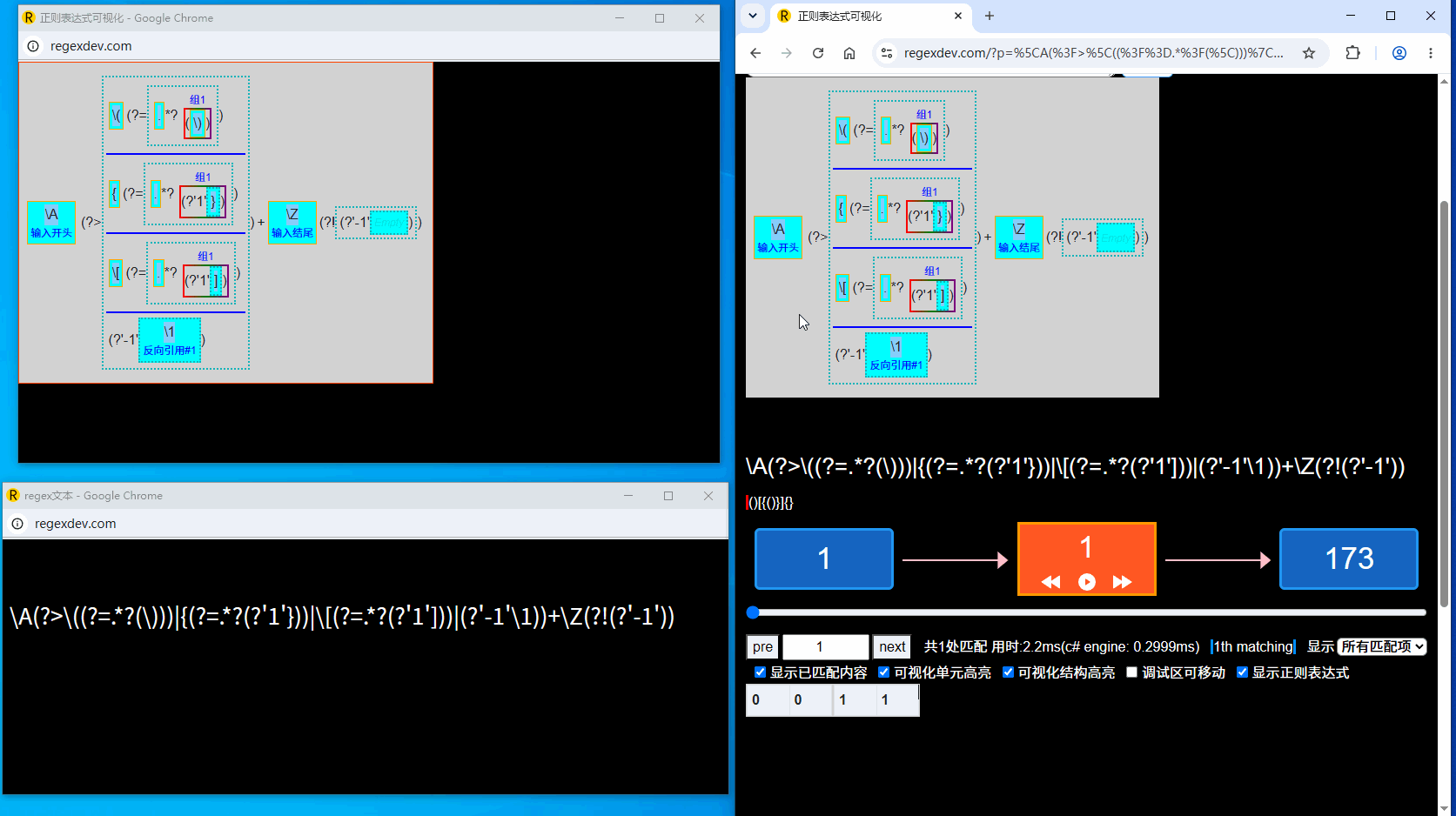Click the regex text in regex文本 window
Screen dimensions: 1456x816
342,617
